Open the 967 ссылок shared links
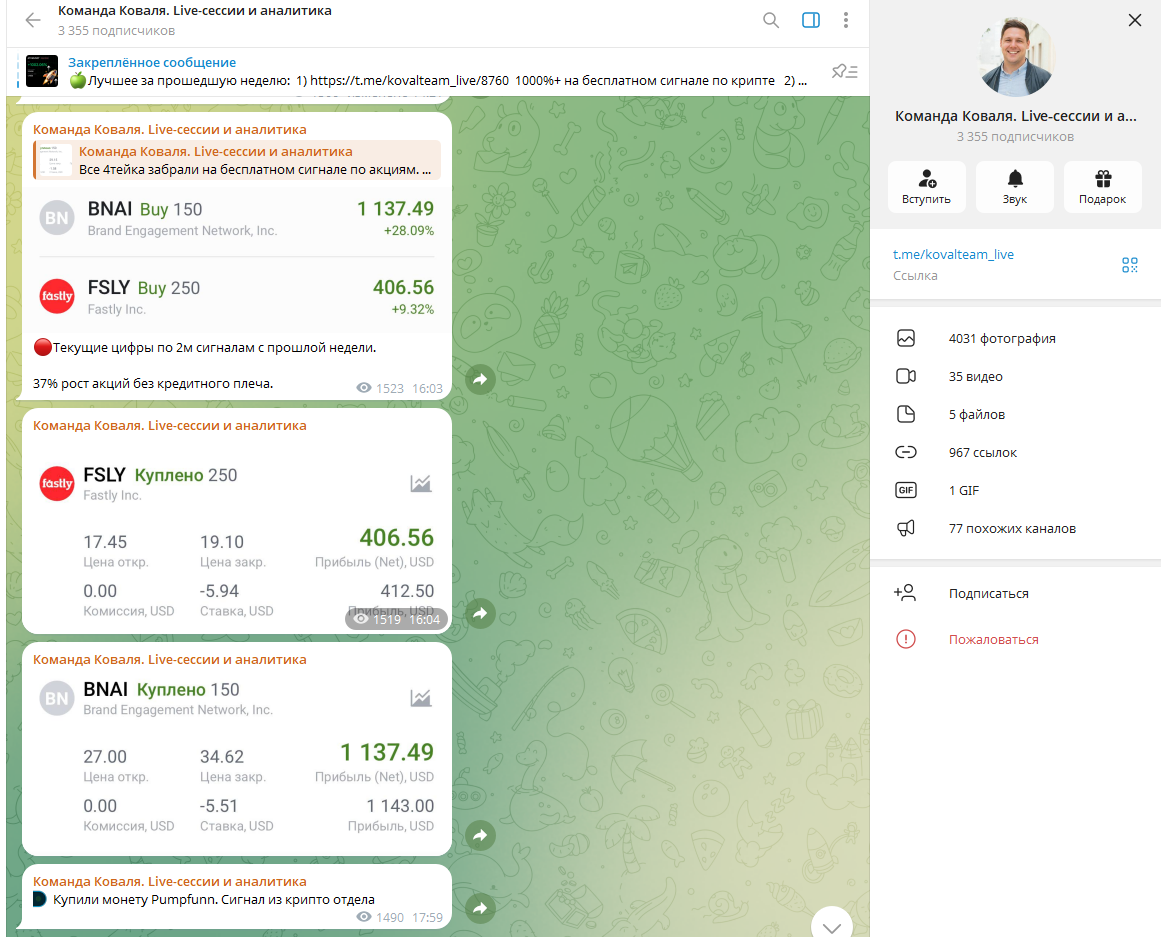 pos(982,453)
